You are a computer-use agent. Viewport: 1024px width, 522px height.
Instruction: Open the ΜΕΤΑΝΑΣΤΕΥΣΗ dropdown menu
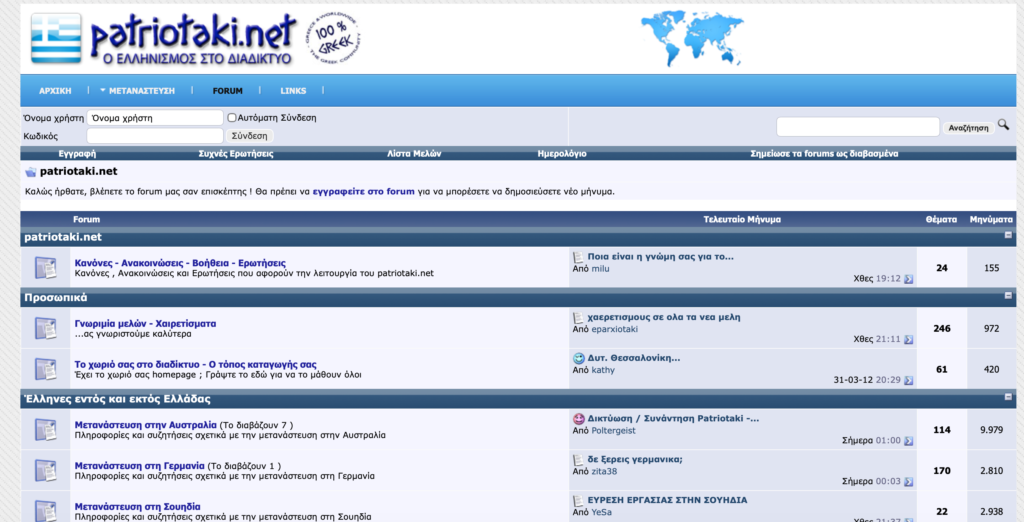coord(137,90)
